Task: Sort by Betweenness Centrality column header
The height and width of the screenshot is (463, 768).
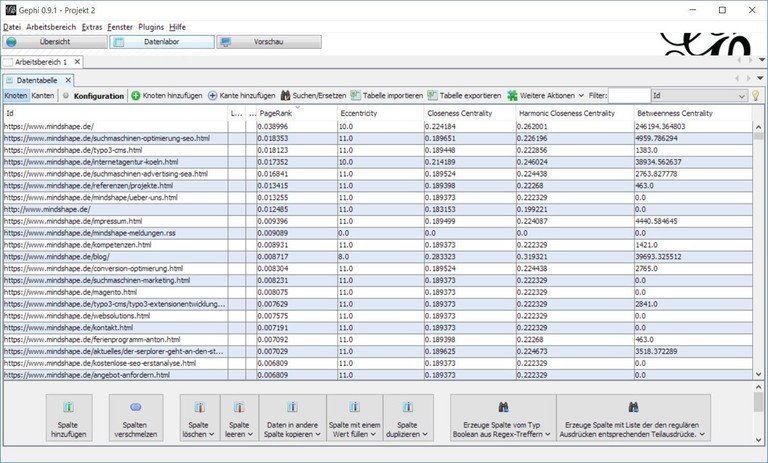Action: coord(693,113)
